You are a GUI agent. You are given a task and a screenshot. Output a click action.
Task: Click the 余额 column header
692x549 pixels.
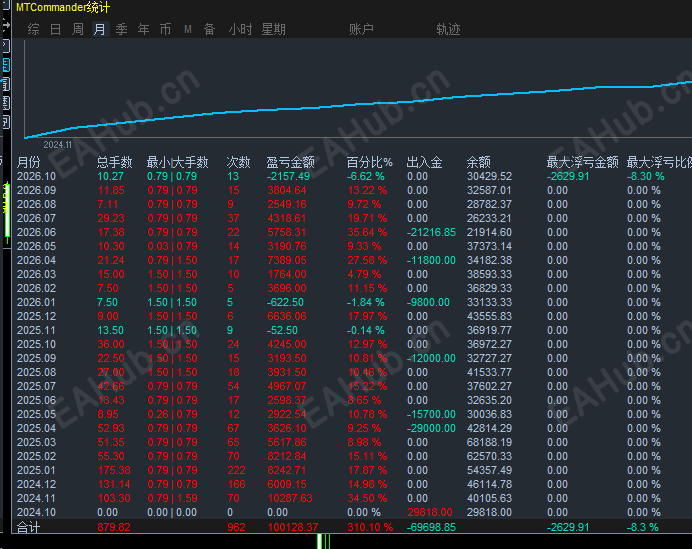478,162
